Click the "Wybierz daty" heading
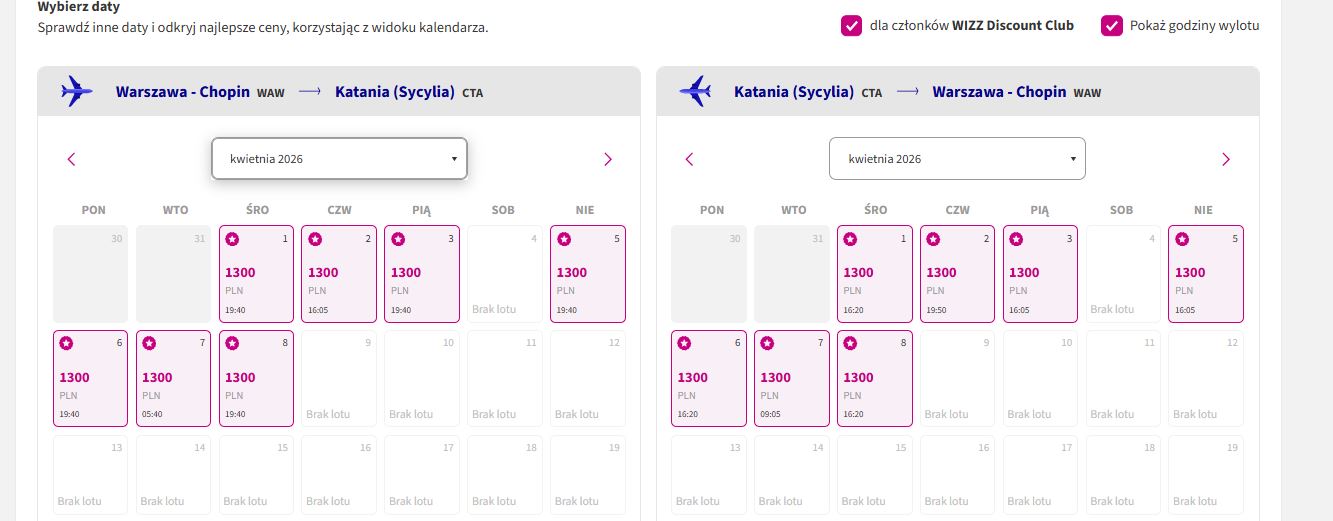This screenshot has width=1333, height=521. point(79,6)
